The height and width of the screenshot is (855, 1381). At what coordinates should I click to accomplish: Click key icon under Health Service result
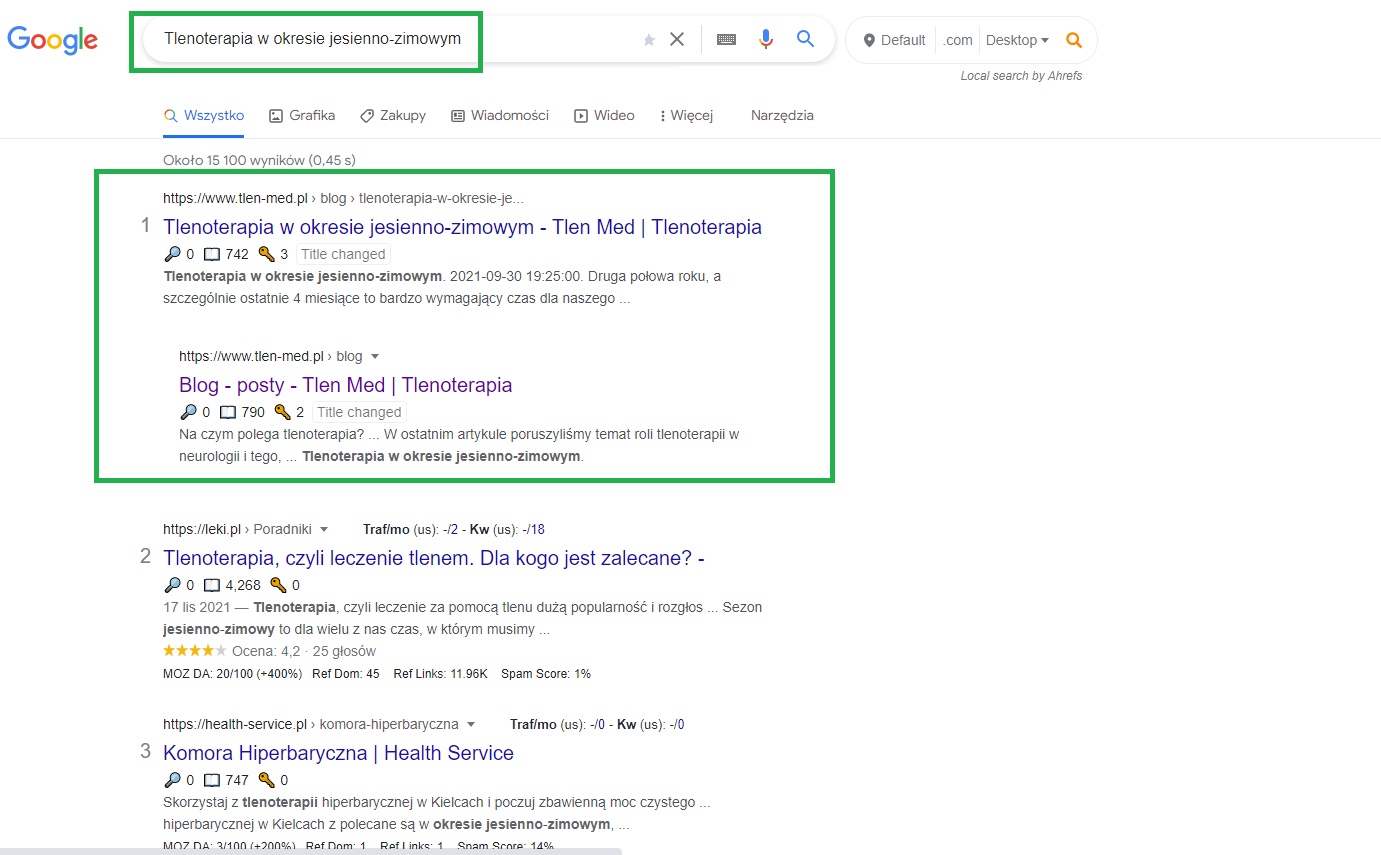point(266,780)
